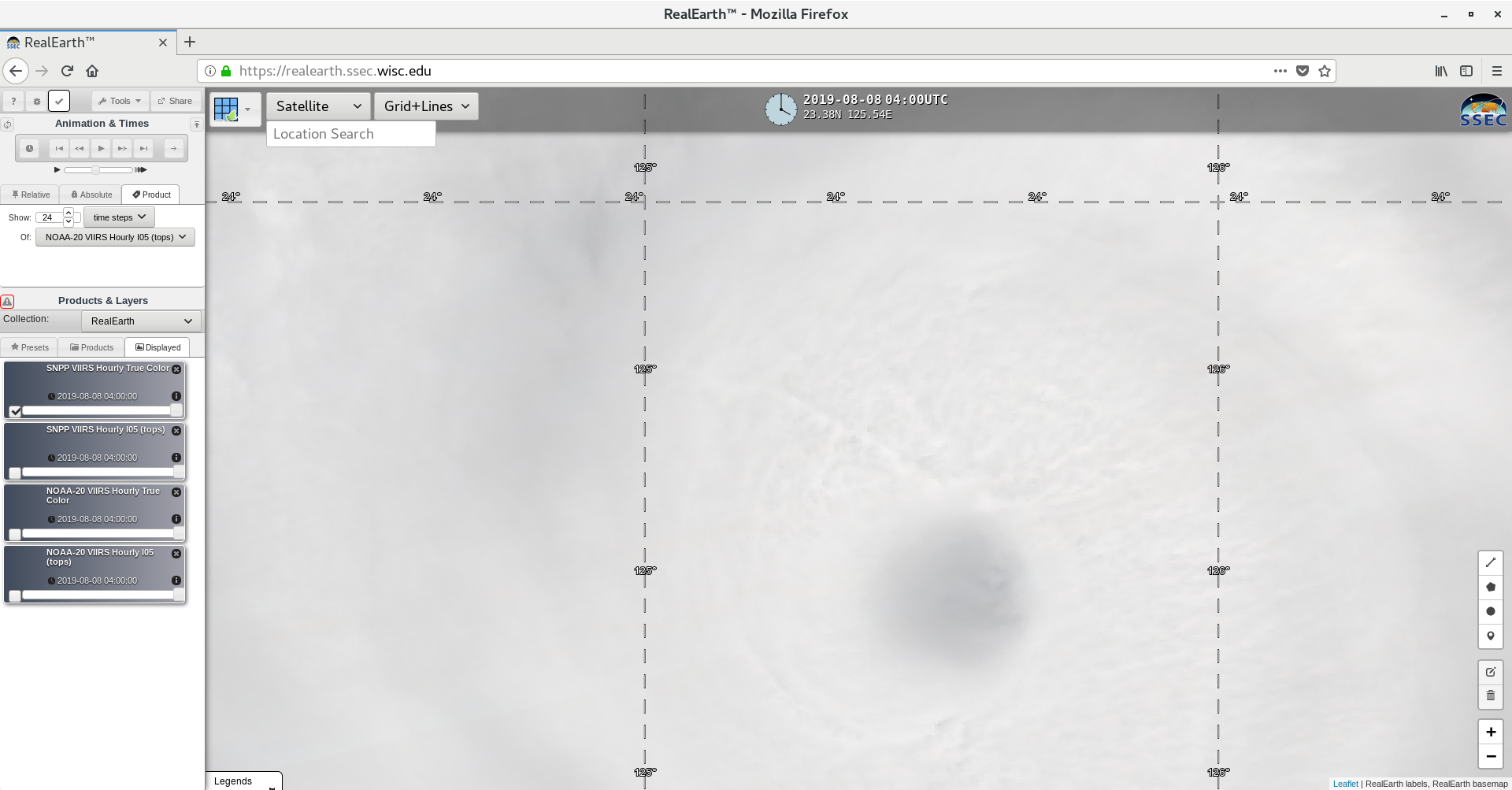Reload the page in Firefox
The image size is (1512, 790).
(x=67, y=71)
